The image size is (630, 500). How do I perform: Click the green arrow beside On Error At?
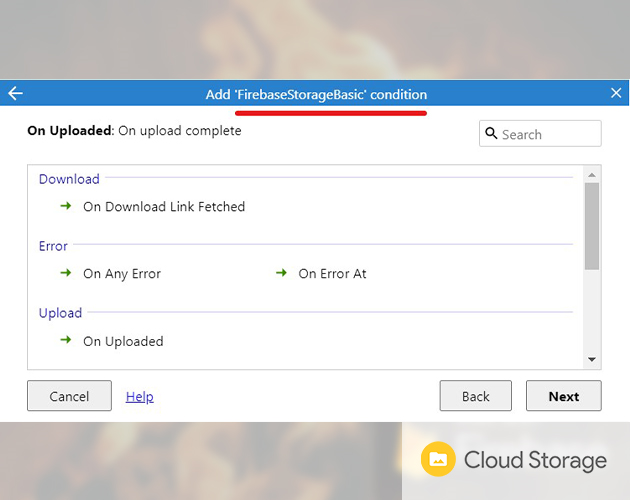(x=281, y=273)
